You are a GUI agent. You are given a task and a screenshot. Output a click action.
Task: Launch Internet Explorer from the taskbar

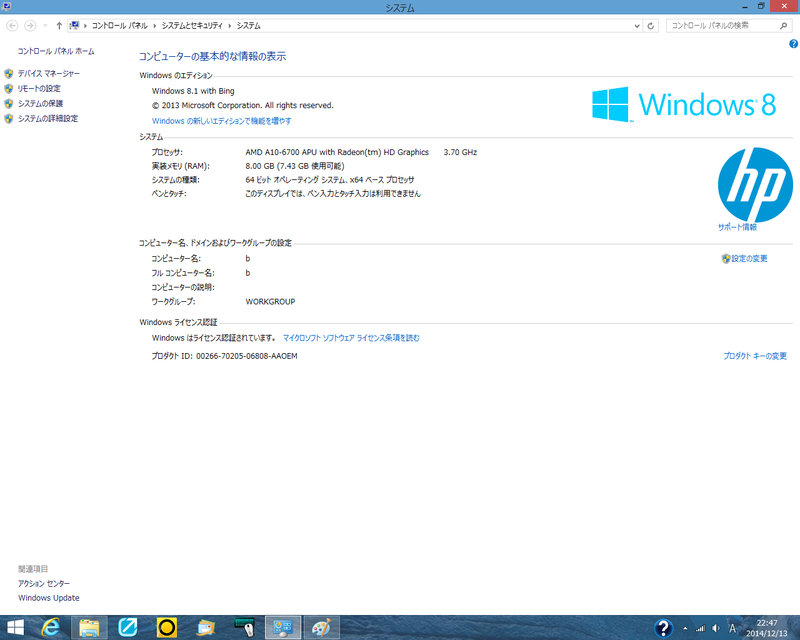[51, 627]
